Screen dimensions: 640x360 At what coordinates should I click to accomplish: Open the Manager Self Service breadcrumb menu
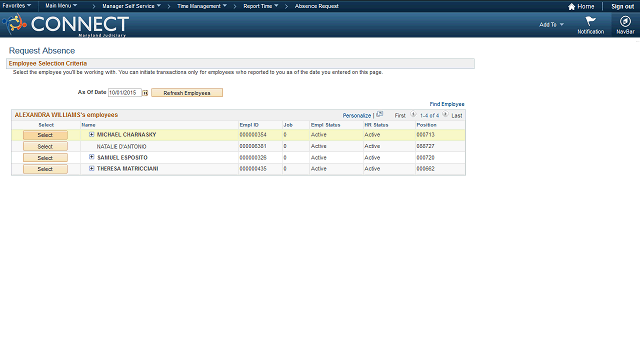[x=131, y=6]
